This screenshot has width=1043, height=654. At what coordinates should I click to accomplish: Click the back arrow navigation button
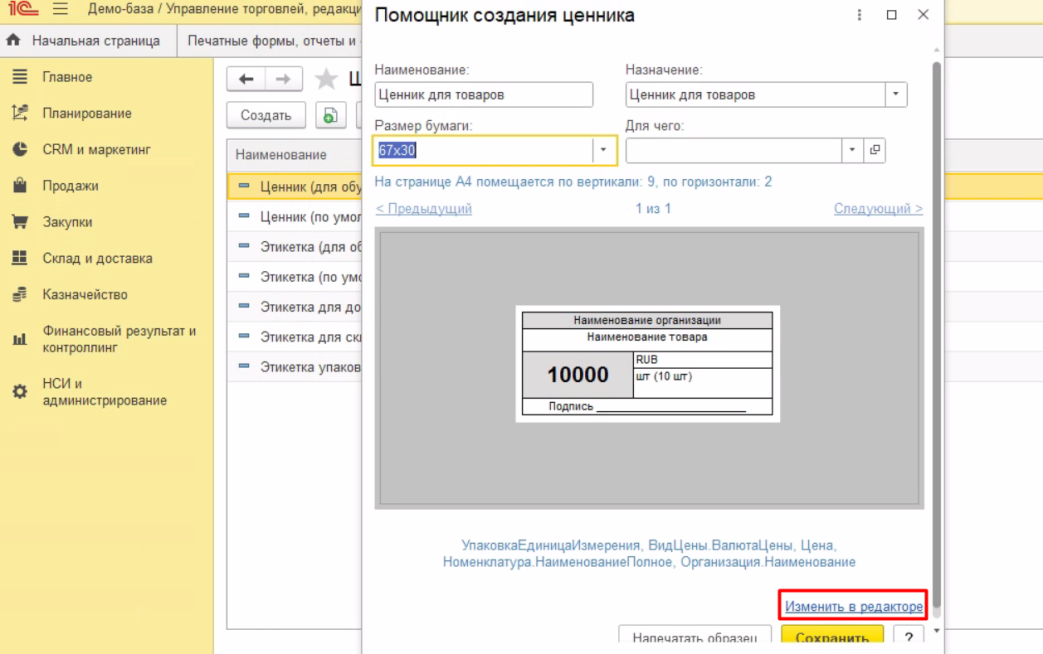(246, 79)
